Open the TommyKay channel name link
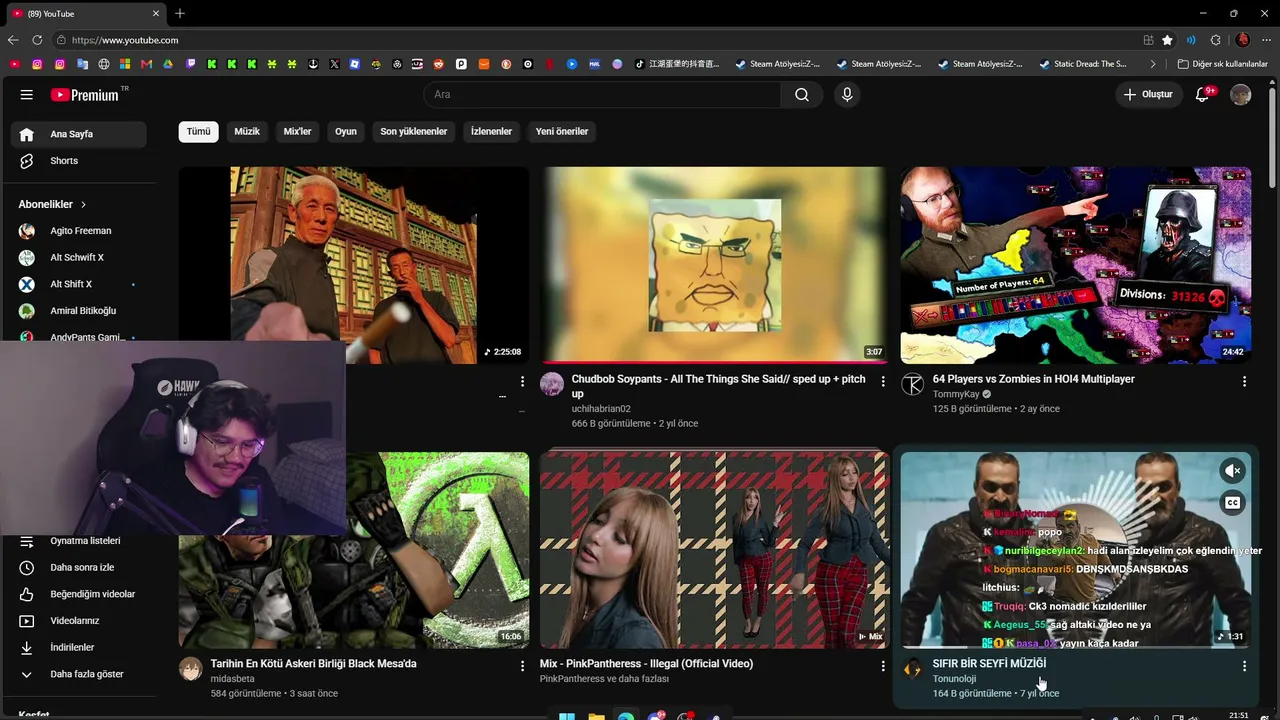Viewport: 1280px width, 720px height. (957, 394)
